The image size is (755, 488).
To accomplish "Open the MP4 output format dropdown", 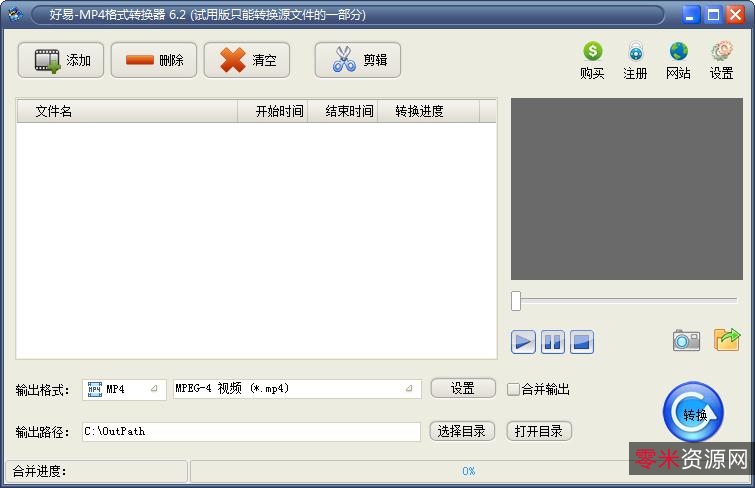I will click(x=124, y=389).
